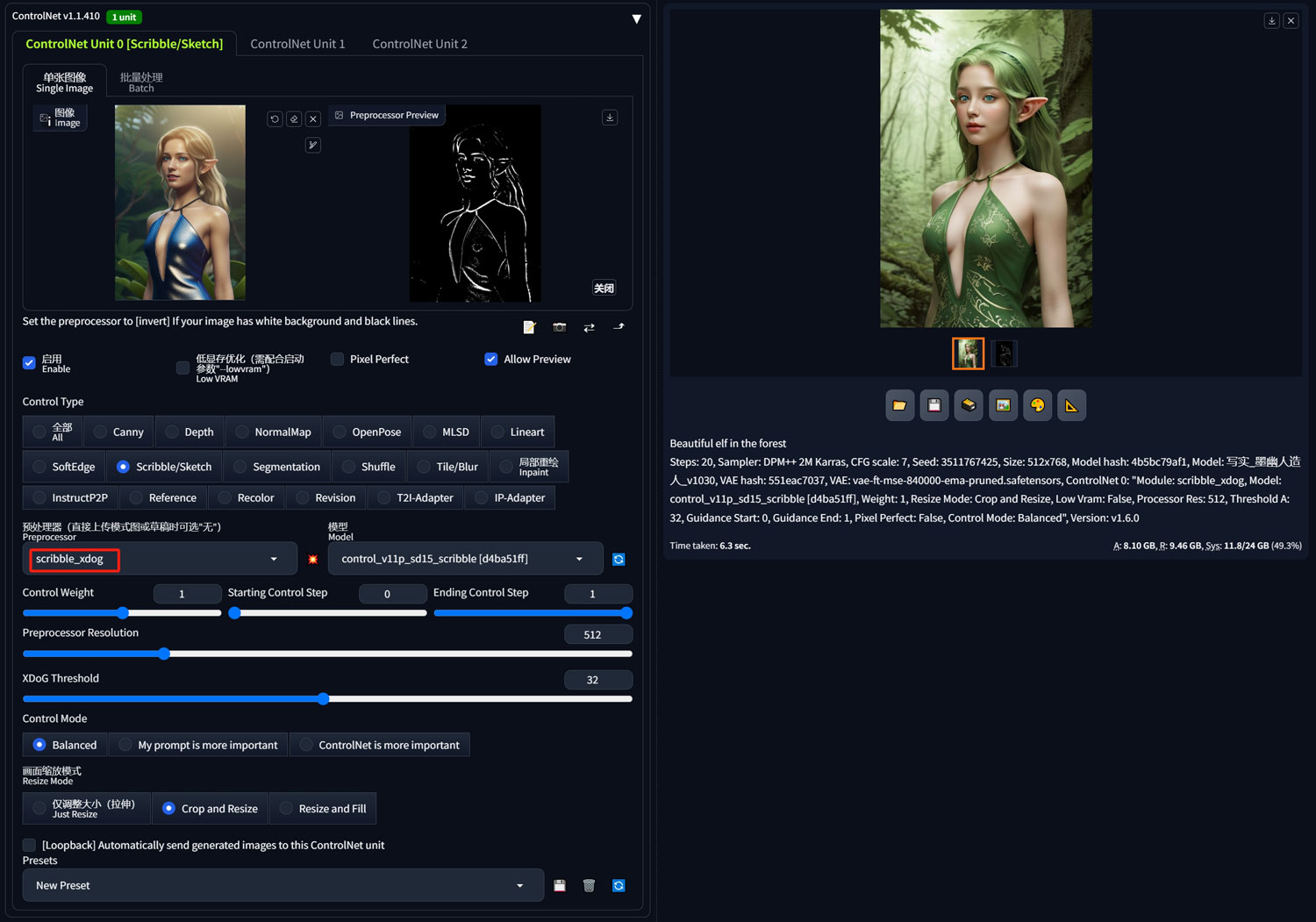1316x922 pixels.
Task: Open the camera webcam icon
Action: click(559, 327)
